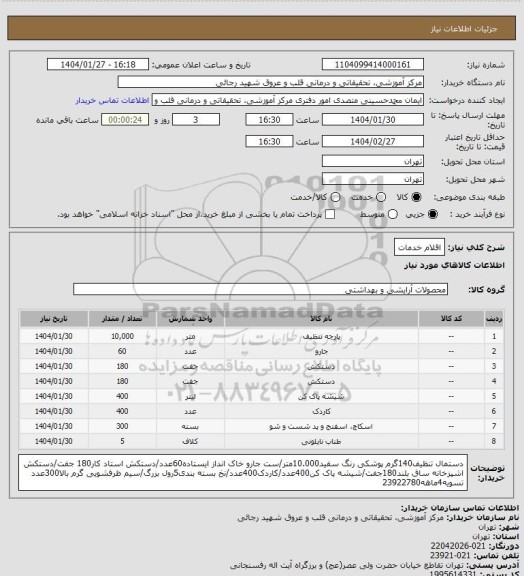Toggle the Islamic treasury payment checkbox
Image resolution: width=524 pixels, height=576 pixels.
coord(330,214)
